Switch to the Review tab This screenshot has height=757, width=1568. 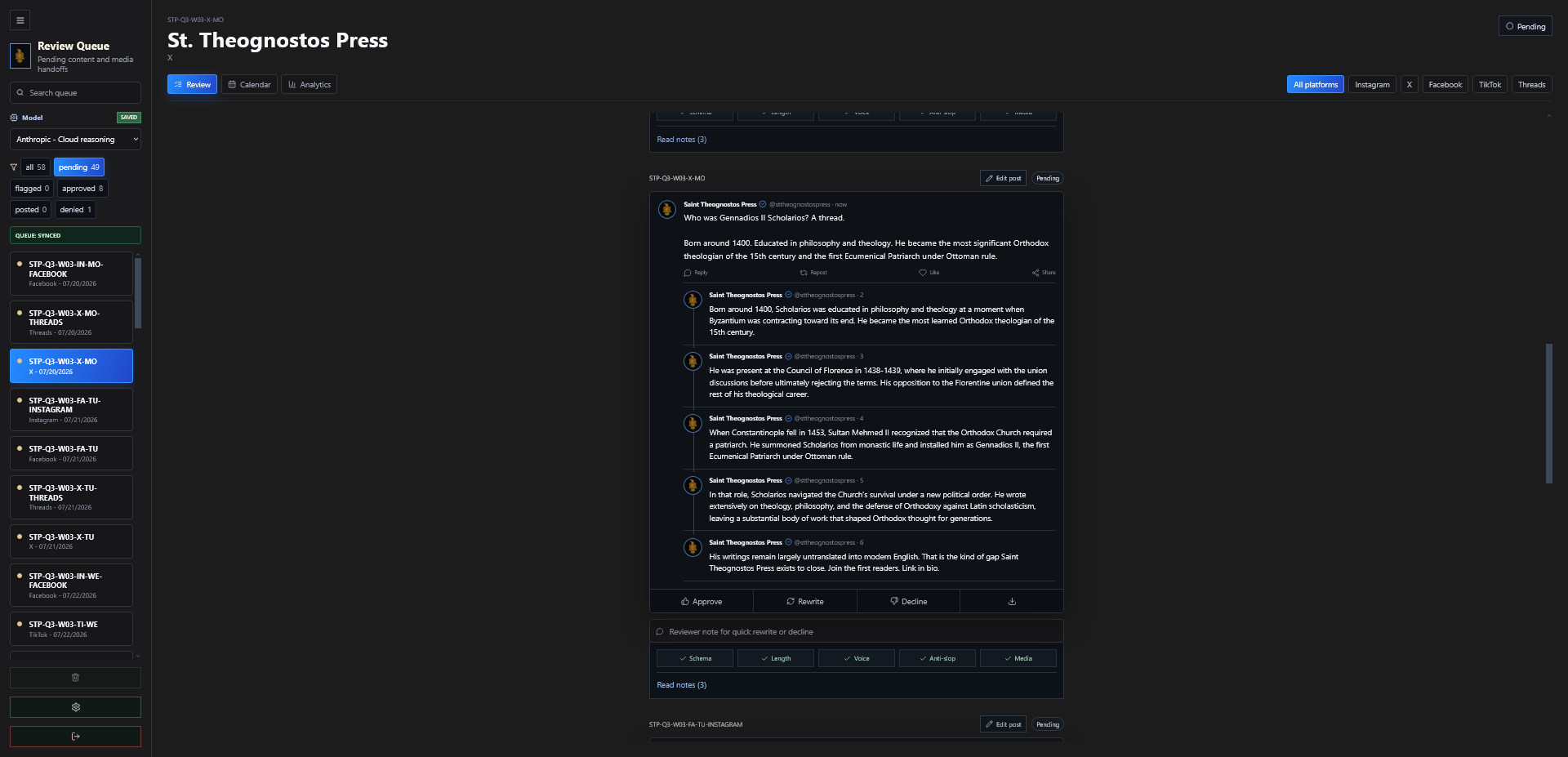point(193,85)
